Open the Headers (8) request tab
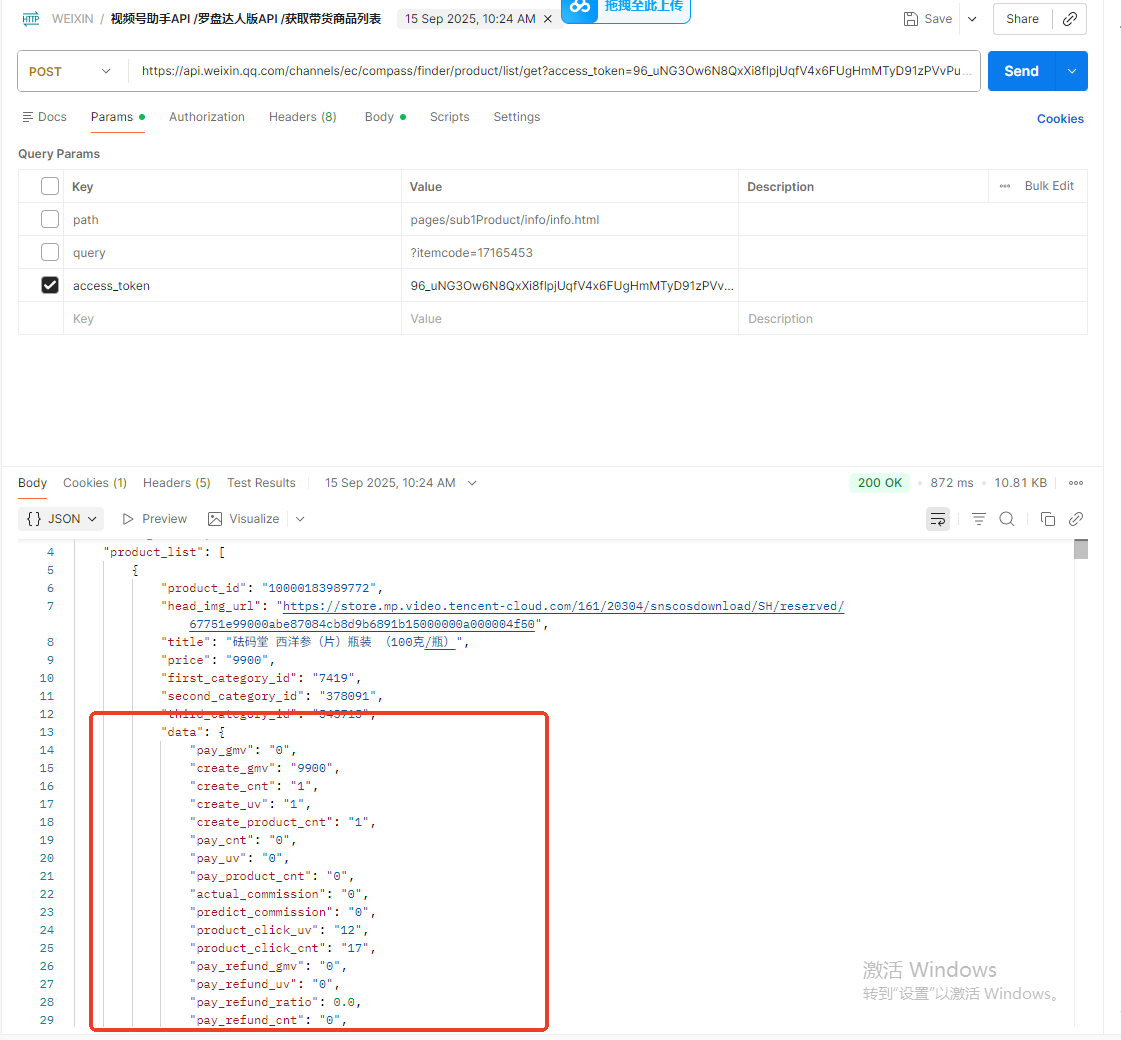The image size is (1121, 1040). pos(302,117)
